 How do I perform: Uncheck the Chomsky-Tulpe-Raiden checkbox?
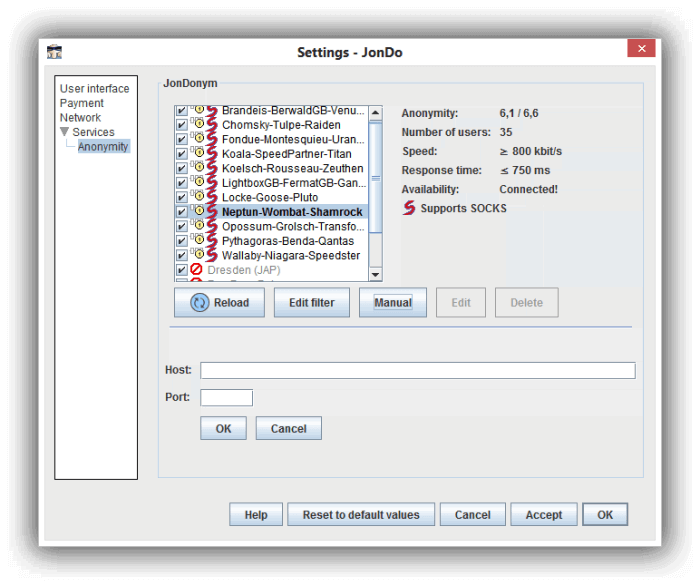[181, 125]
